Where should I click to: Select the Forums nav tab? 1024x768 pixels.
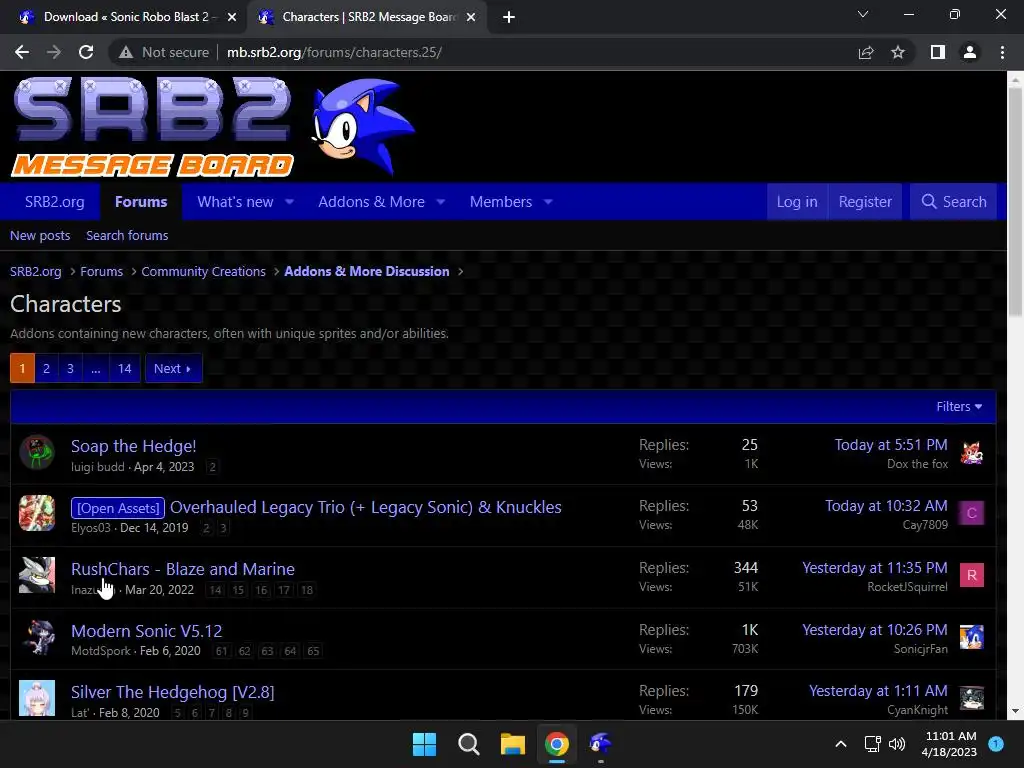click(x=141, y=202)
